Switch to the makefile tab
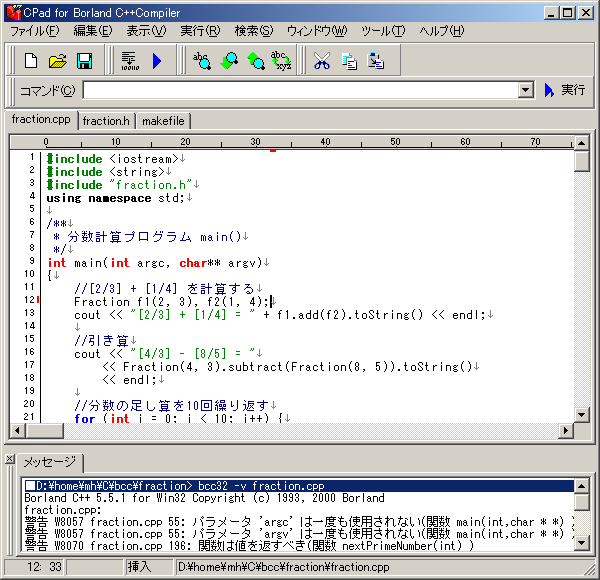 163,121
